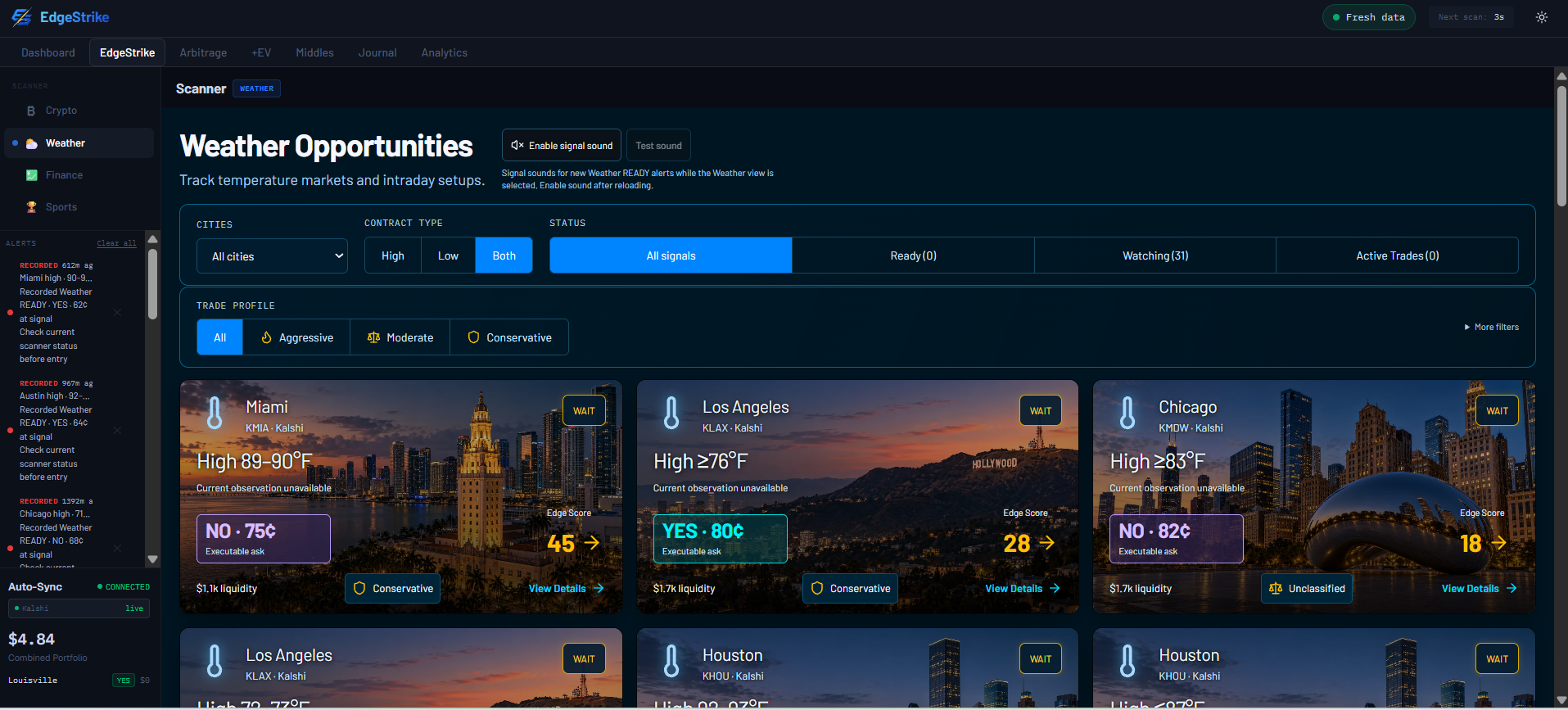Dismiss the Miami high recorded alert

(118, 312)
